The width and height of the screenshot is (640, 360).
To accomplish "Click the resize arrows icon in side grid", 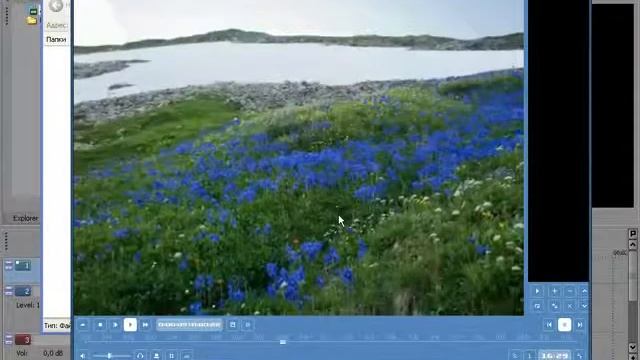I will coord(555,306).
